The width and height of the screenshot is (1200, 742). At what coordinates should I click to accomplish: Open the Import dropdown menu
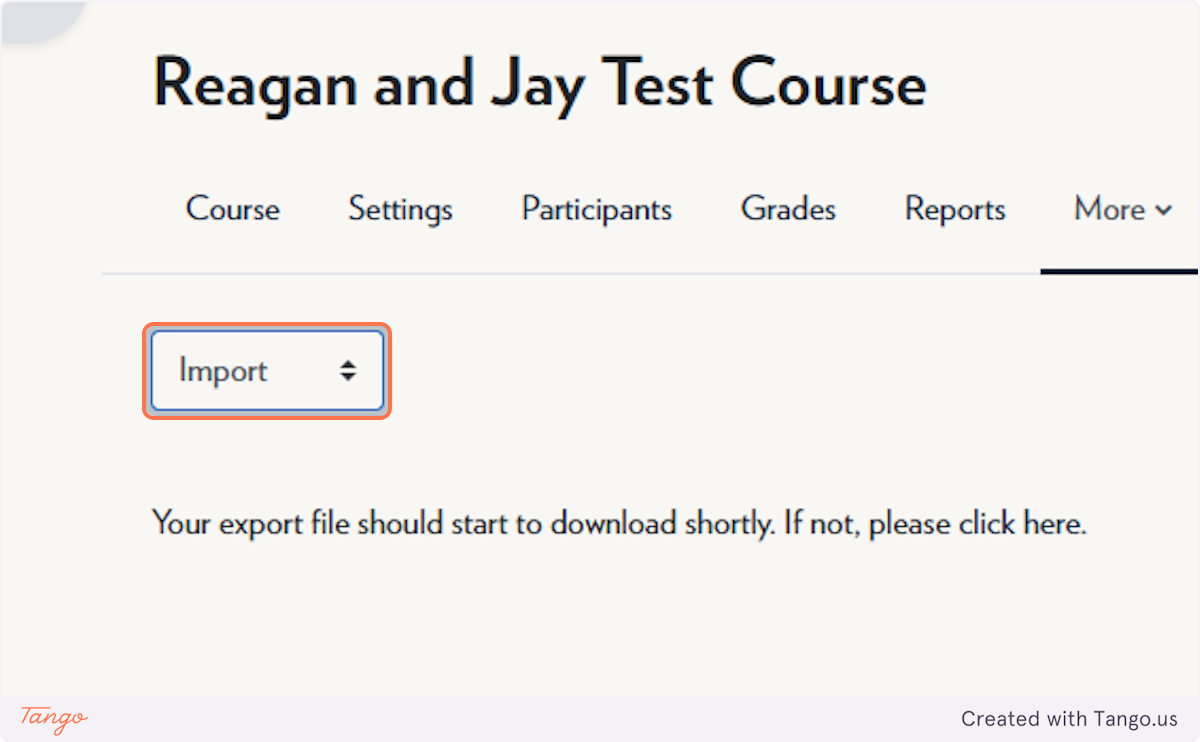267,371
